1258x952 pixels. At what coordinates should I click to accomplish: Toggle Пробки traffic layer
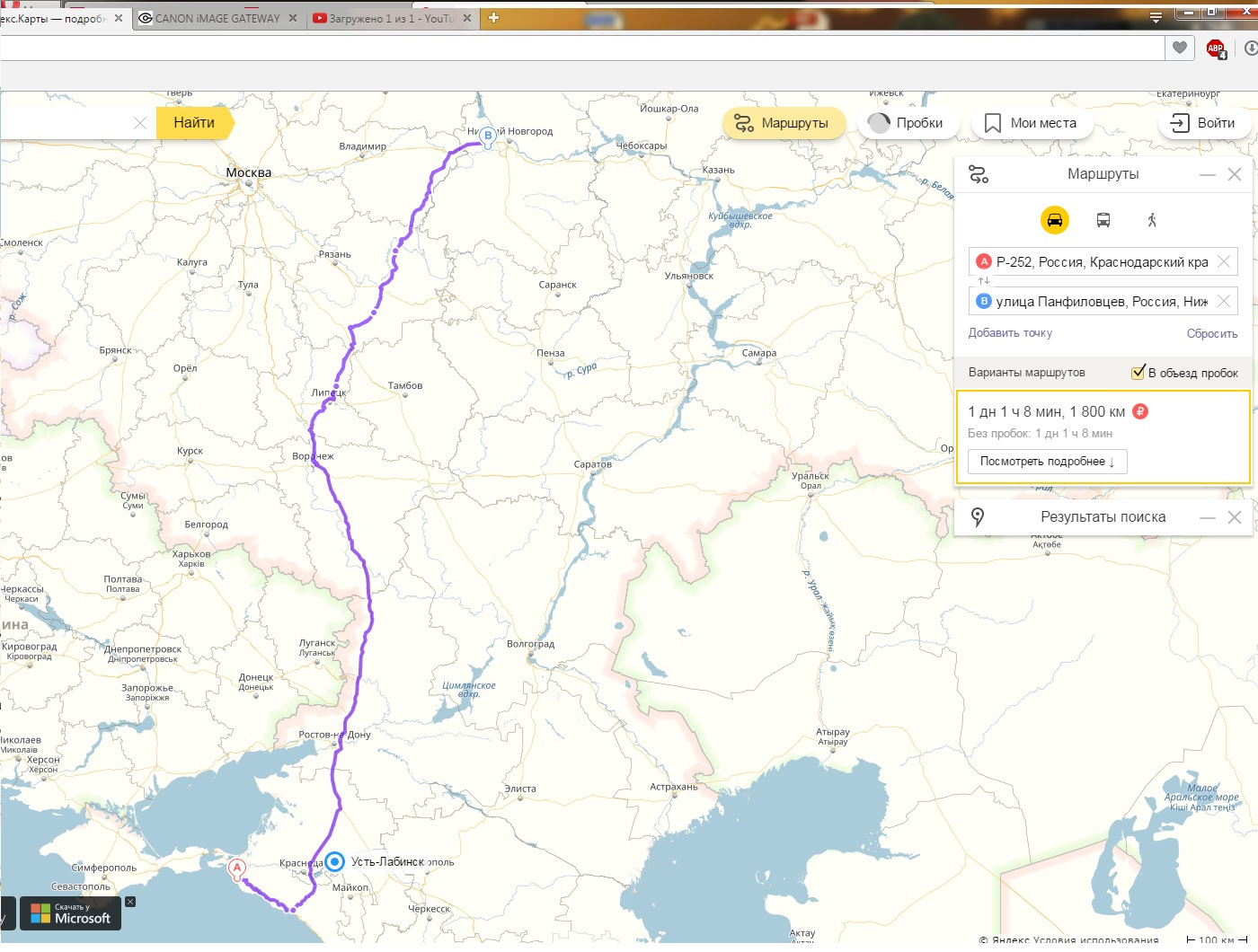908,123
